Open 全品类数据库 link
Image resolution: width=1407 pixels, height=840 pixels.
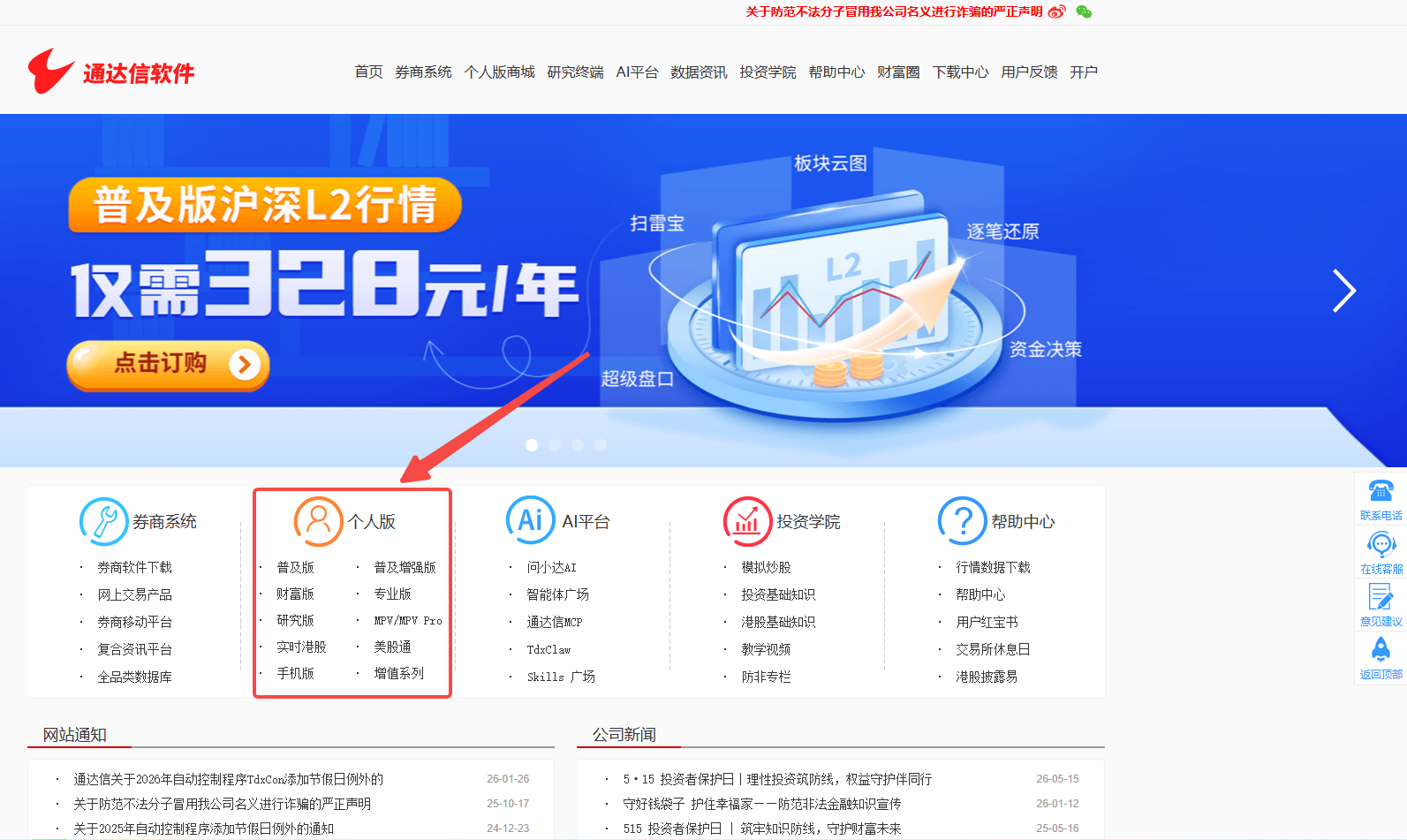tap(134, 677)
